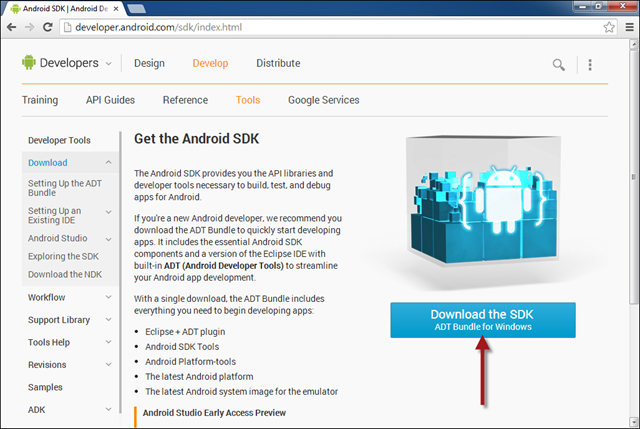
Task: Click the Android SDK cube illustration
Action: point(483,202)
